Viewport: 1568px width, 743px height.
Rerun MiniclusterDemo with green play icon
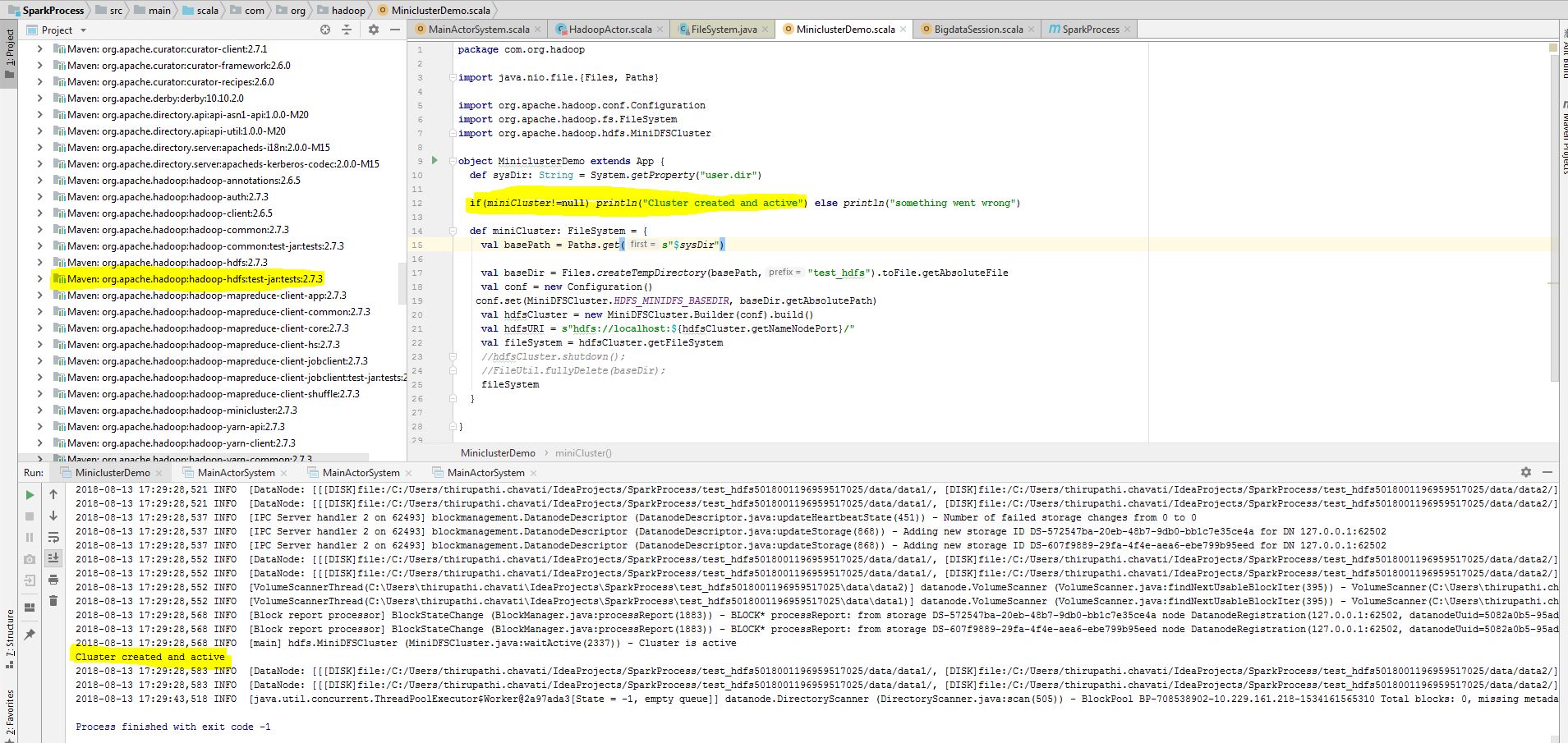click(x=30, y=495)
